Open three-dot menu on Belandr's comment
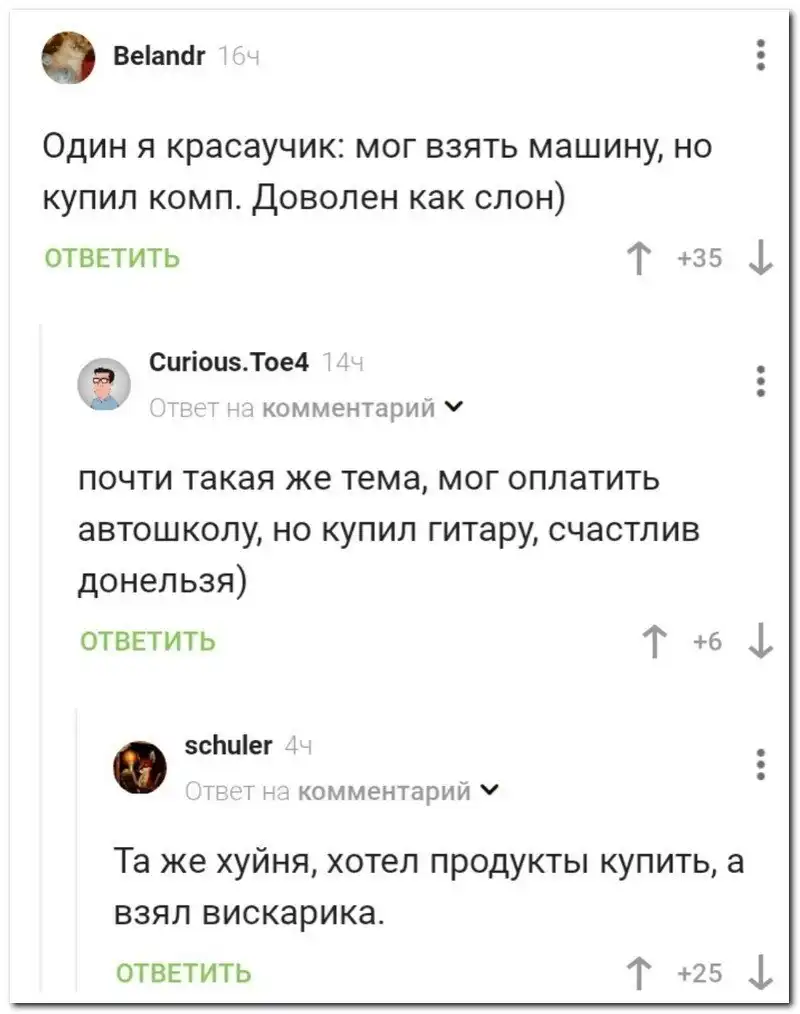The width and height of the screenshot is (800, 1014). click(761, 55)
